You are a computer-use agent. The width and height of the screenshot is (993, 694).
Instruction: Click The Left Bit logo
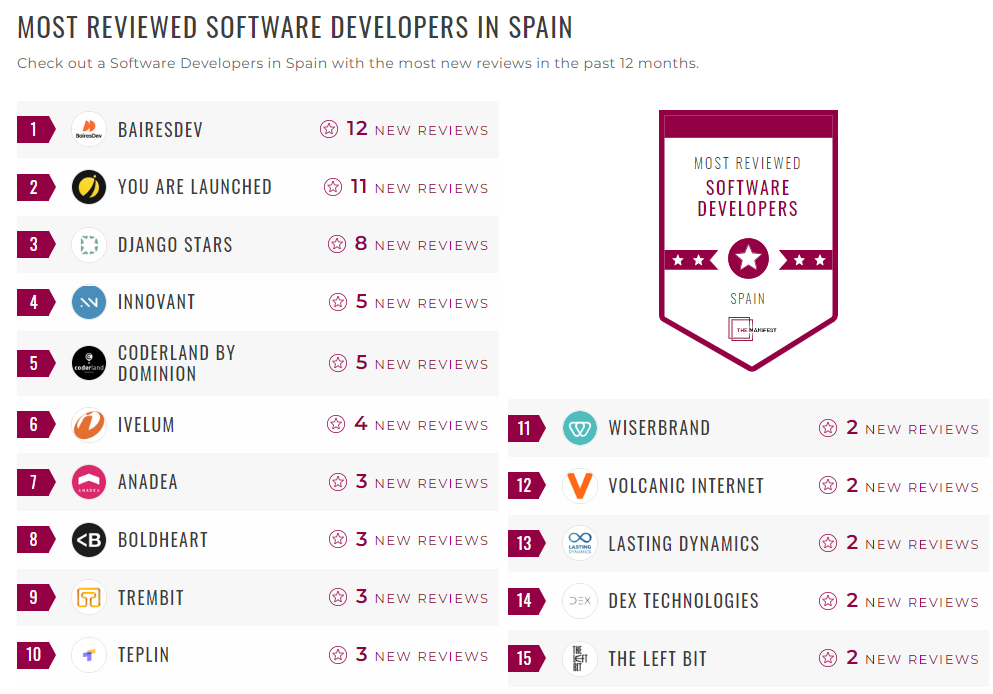pos(579,659)
